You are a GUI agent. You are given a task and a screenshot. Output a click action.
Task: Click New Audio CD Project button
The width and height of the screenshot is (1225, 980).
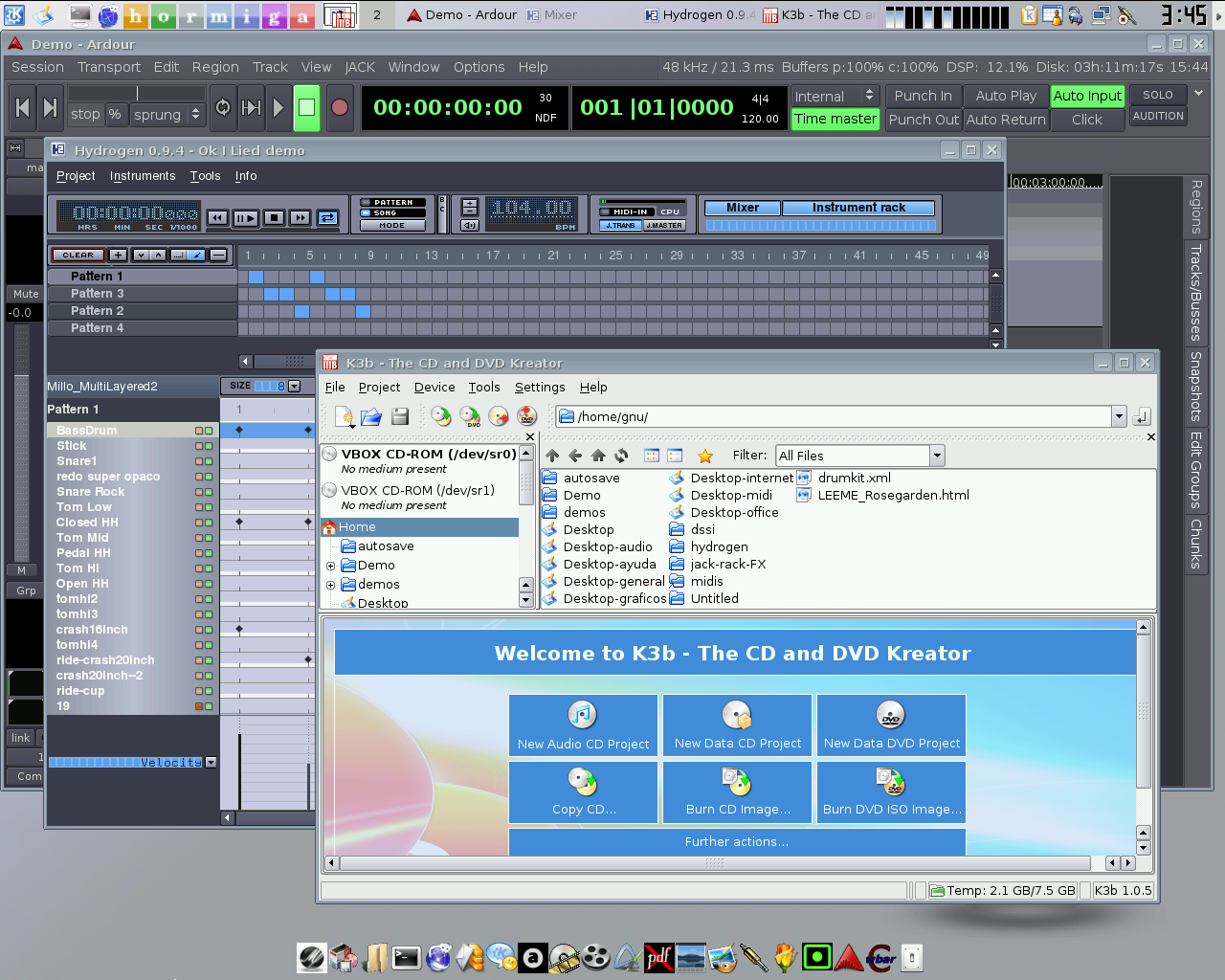[583, 725]
